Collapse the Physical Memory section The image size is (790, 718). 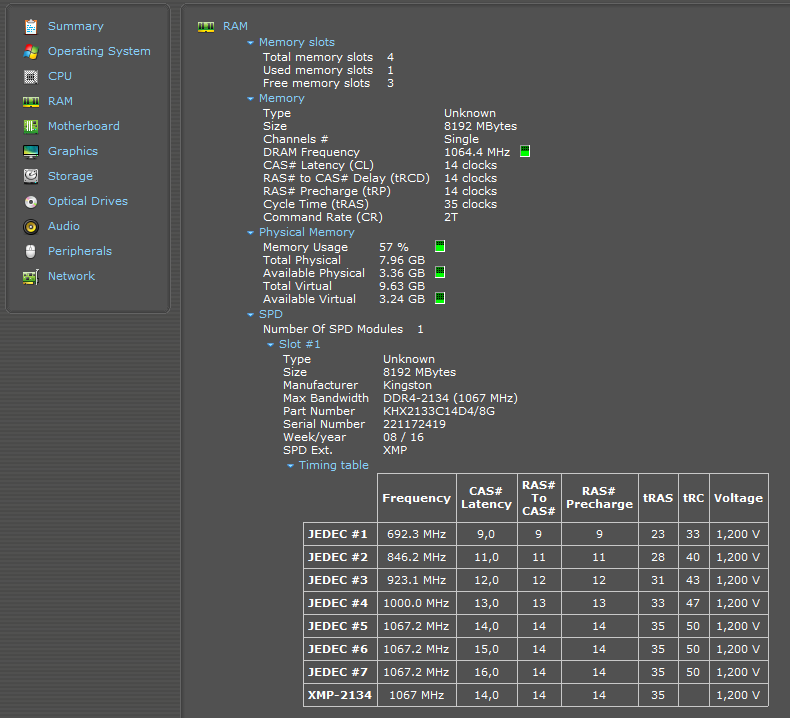[x=251, y=233]
